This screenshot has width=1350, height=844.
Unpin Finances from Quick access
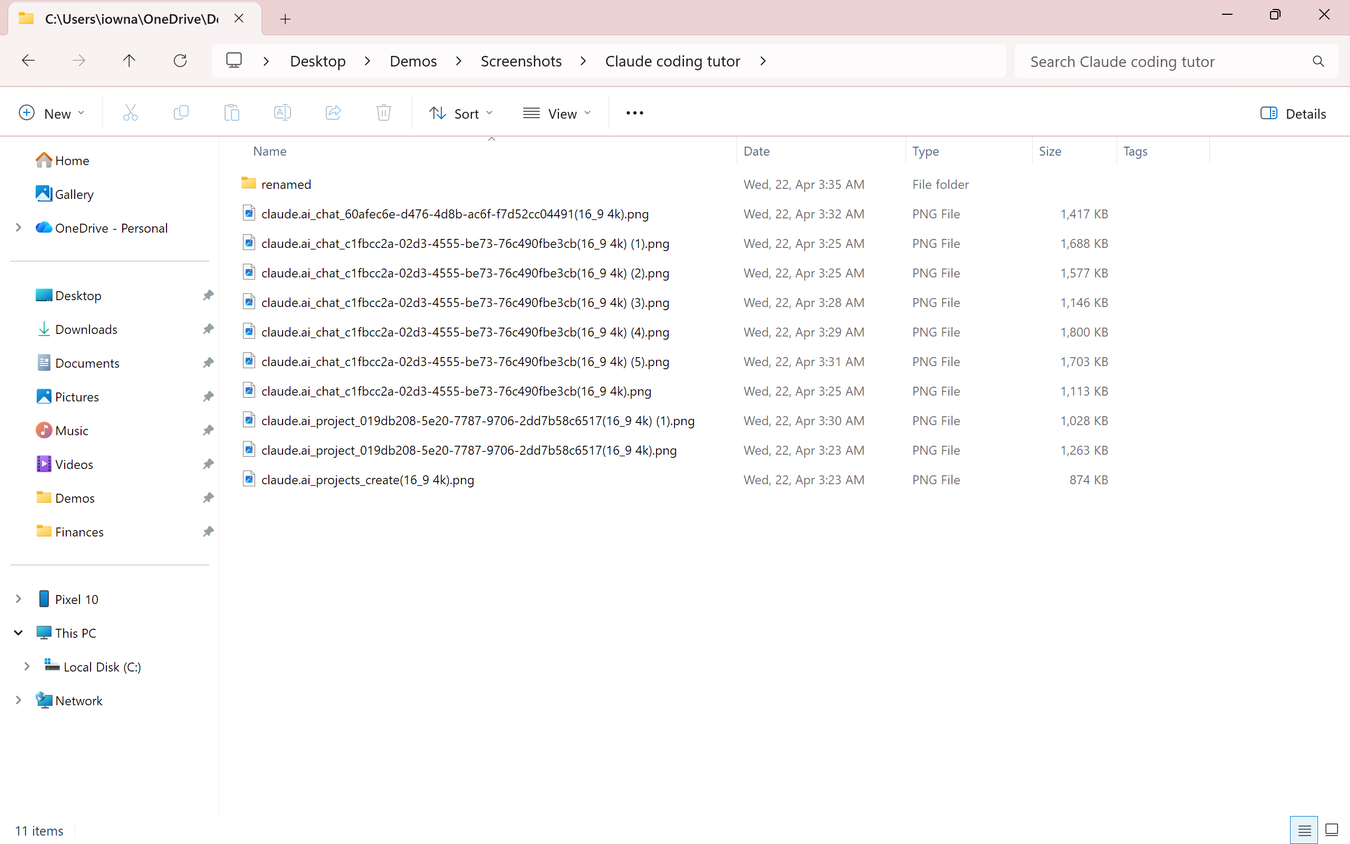point(208,532)
